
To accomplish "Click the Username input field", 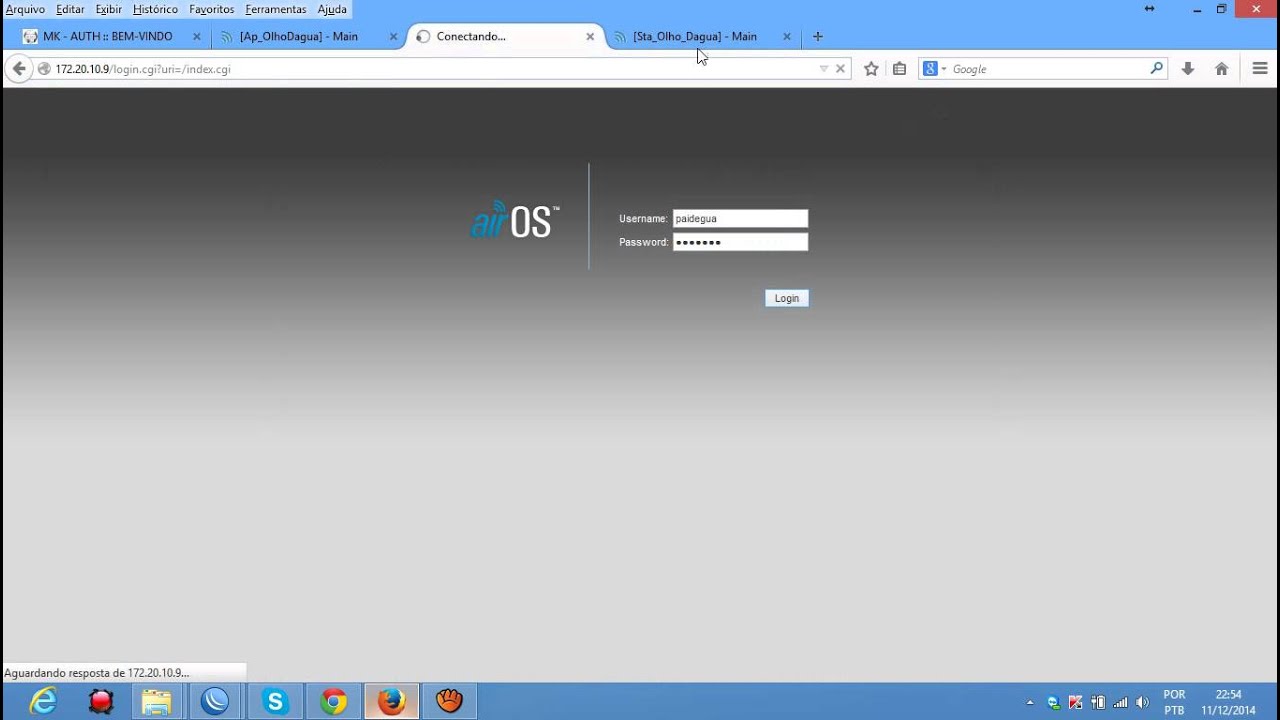I will [x=740, y=218].
